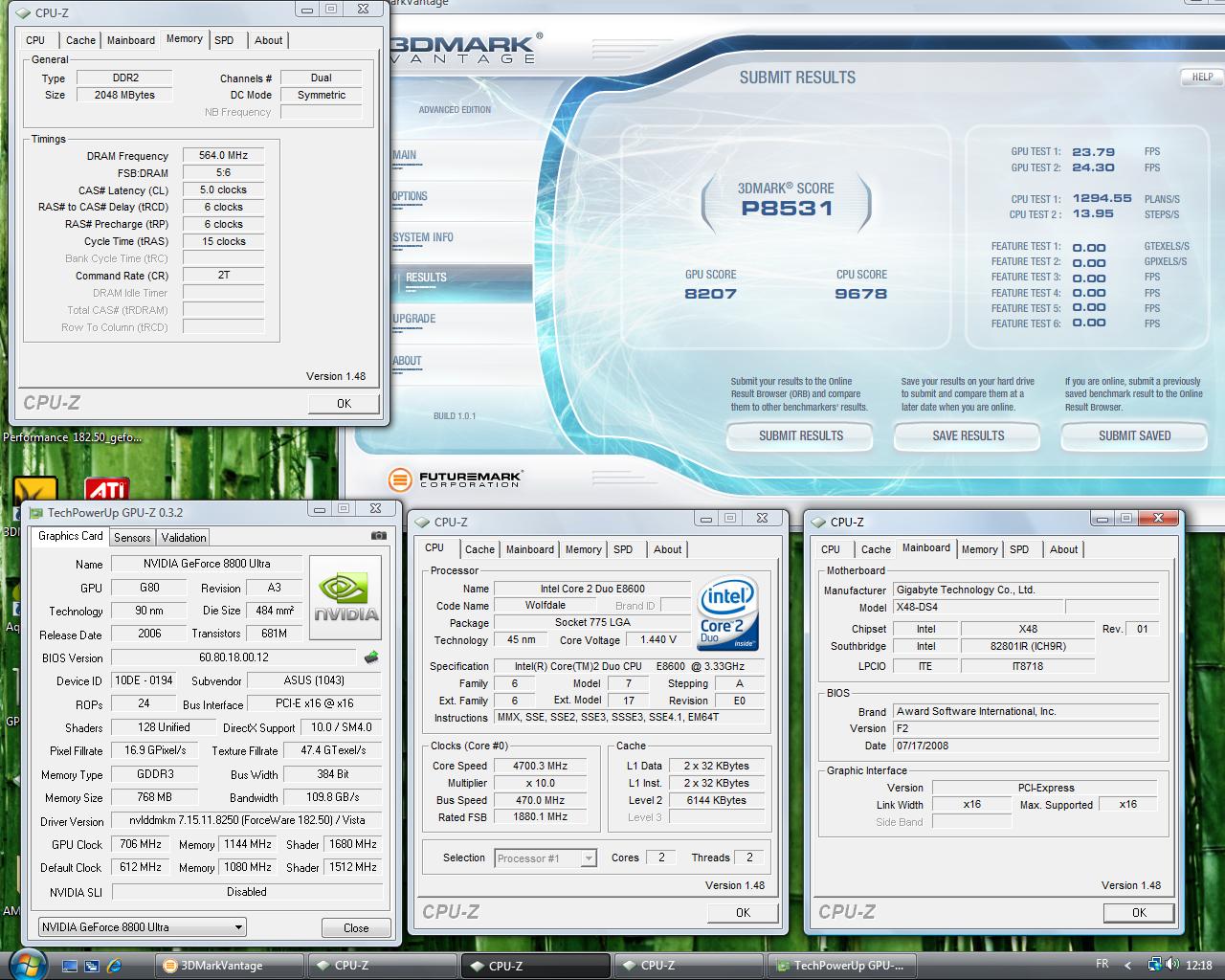Image resolution: width=1225 pixels, height=980 pixels.
Task: Open CPU tab in the Gigabyte mainboard CPU-Z window
Action: (831, 549)
